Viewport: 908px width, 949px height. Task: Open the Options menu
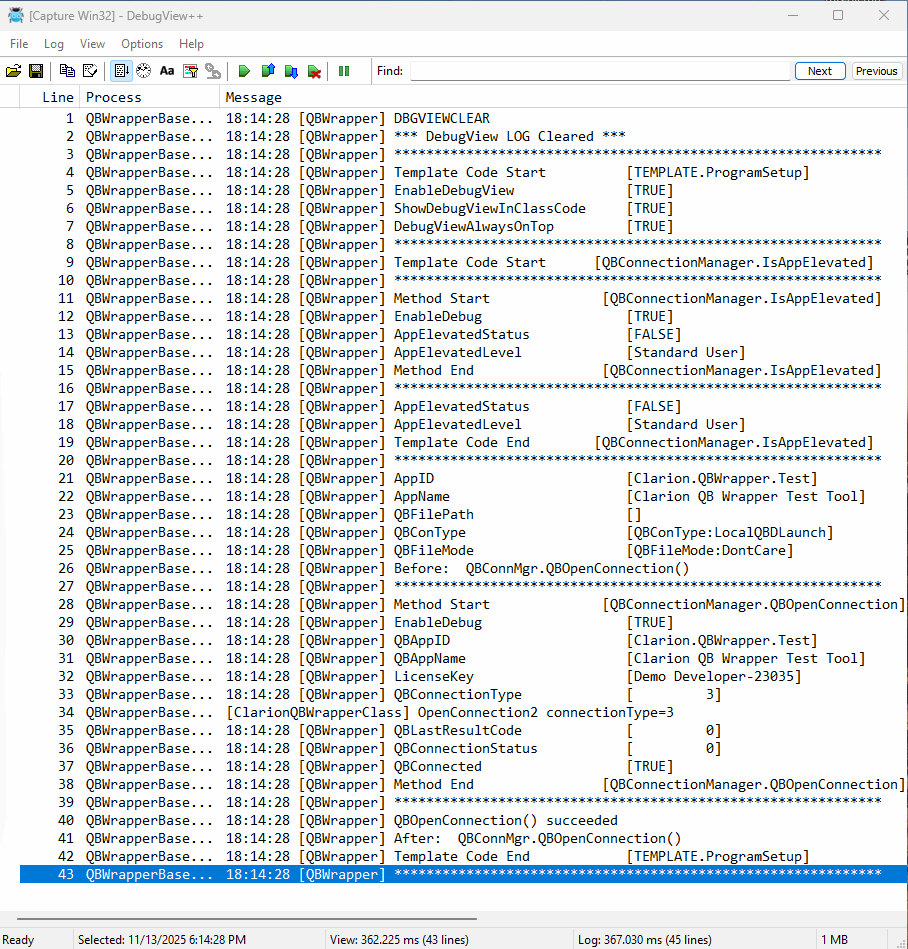(x=142, y=44)
